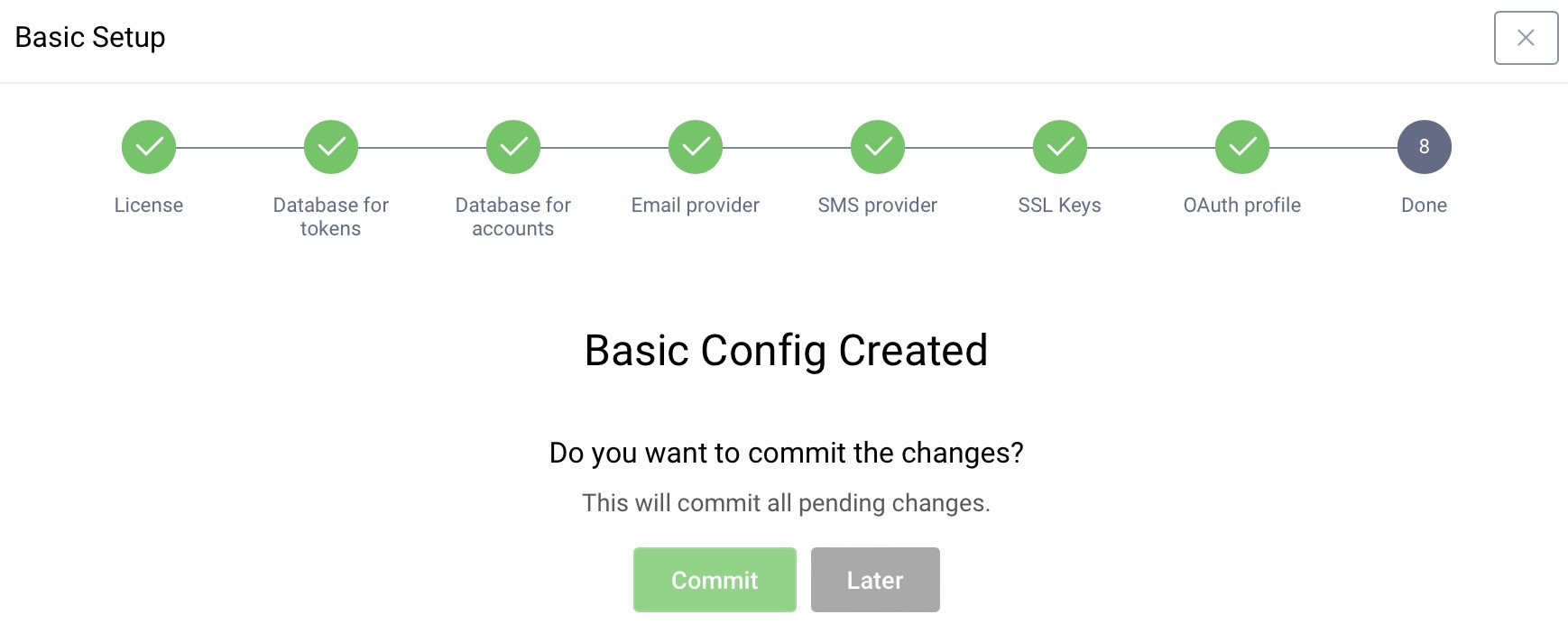This screenshot has height=633, width=1568.
Task: Click the OAuth profile step label
Action: coord(1241,205)
